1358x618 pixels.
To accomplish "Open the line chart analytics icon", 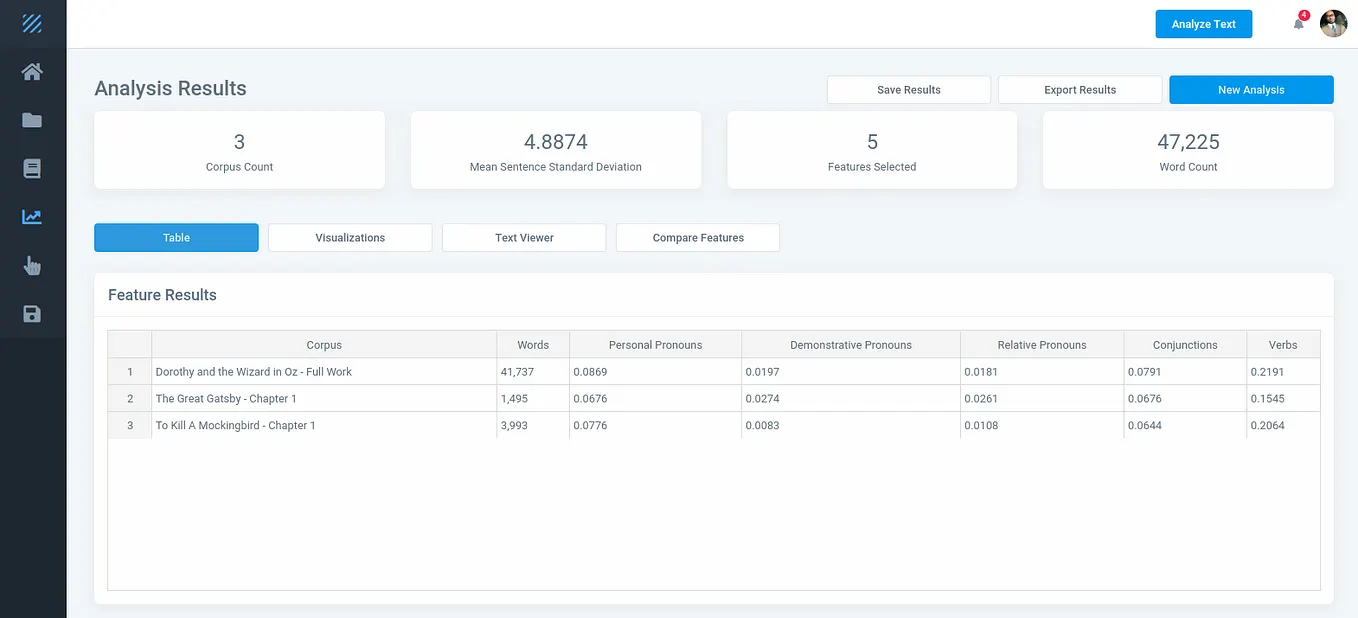I will tap(32, 216).
